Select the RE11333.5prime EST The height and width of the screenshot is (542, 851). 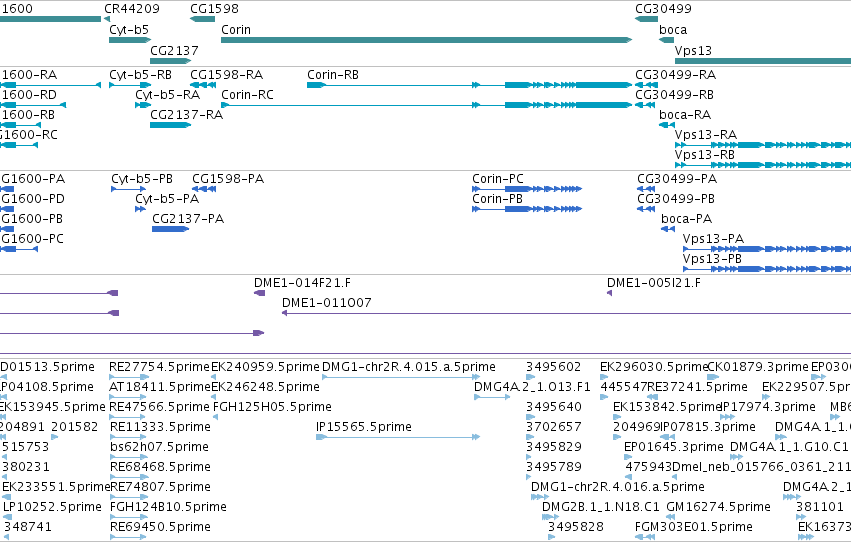coord(128,437)
